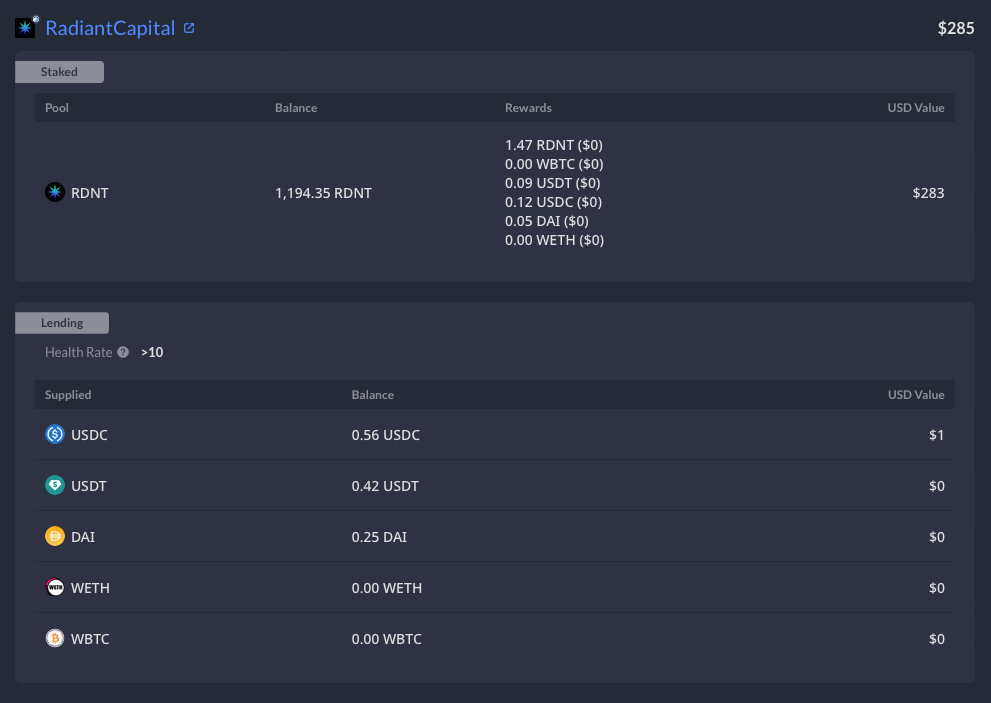The height and width of the screenshot is (703, 991).
Task: Select the Lending tab label
Action: point(62,322)
